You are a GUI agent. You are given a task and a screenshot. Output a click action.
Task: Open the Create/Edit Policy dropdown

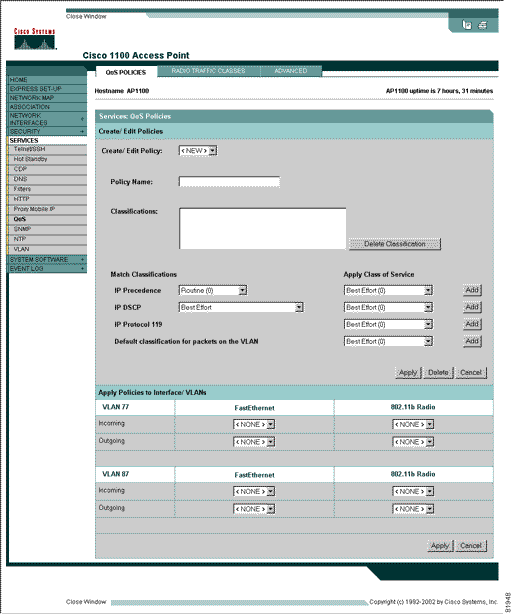198,151
